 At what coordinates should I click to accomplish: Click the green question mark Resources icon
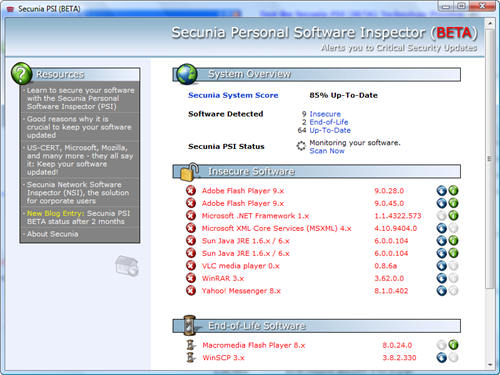[x=22, y=73]
